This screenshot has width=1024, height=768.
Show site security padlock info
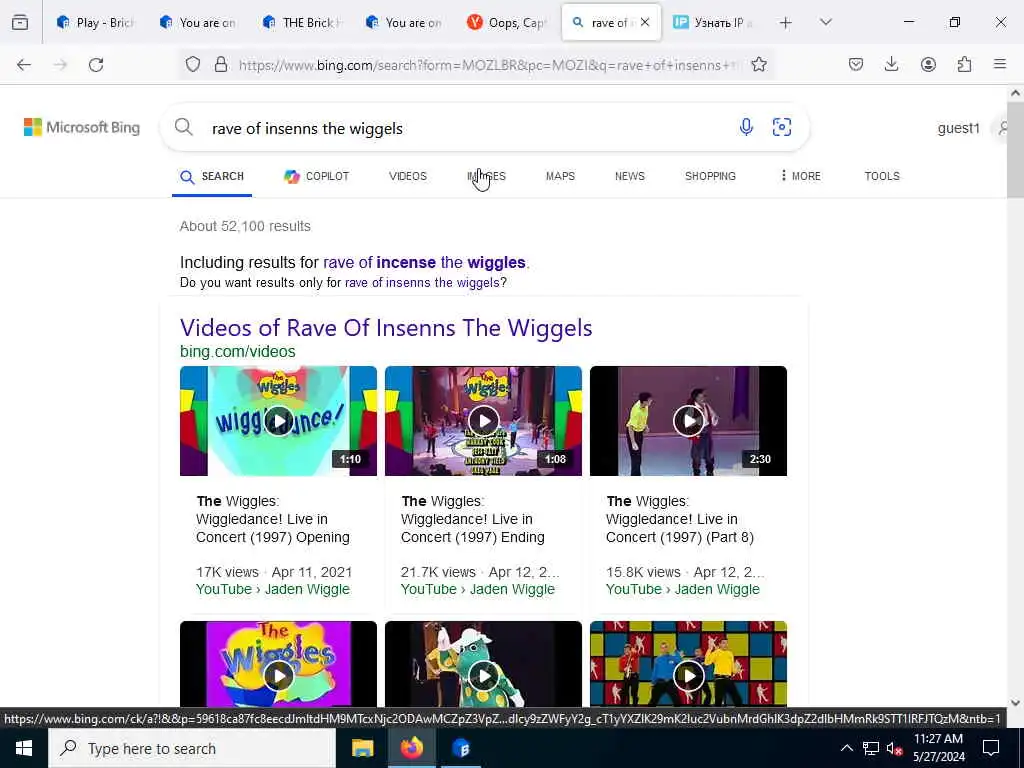[221, 64]
